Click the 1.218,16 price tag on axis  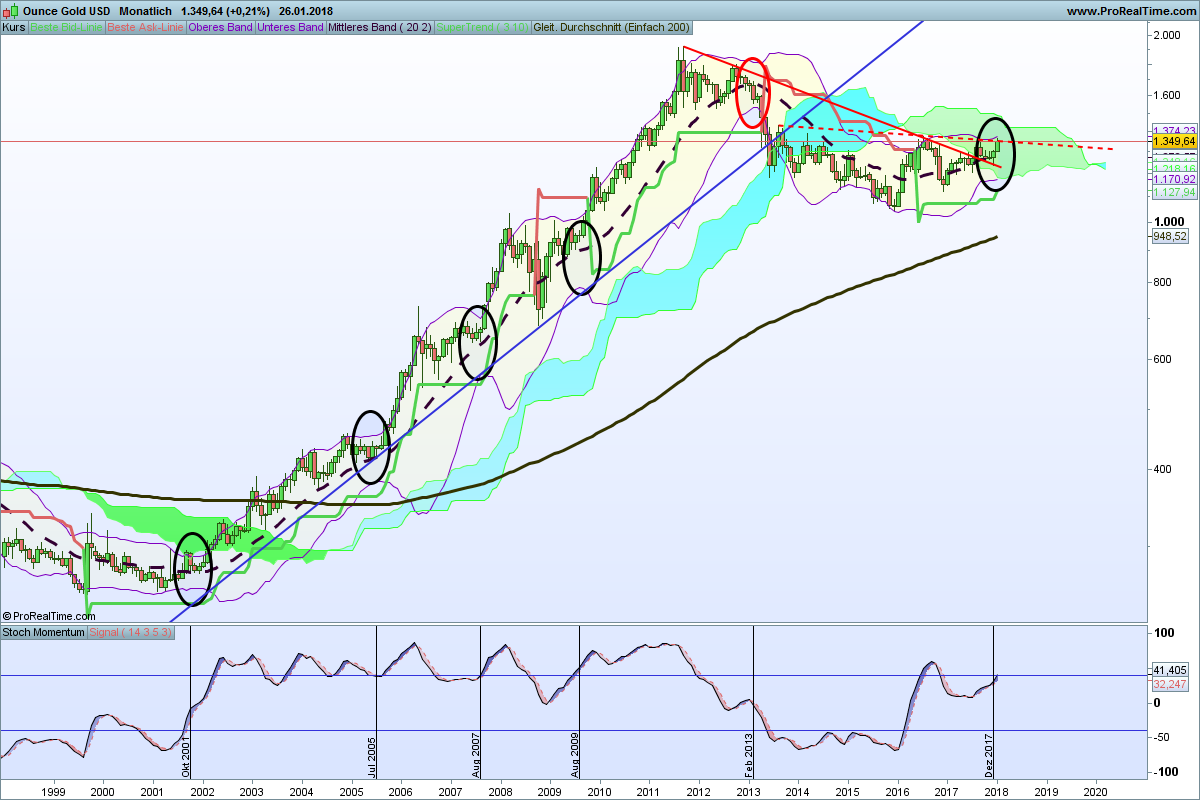point(1175,167)
